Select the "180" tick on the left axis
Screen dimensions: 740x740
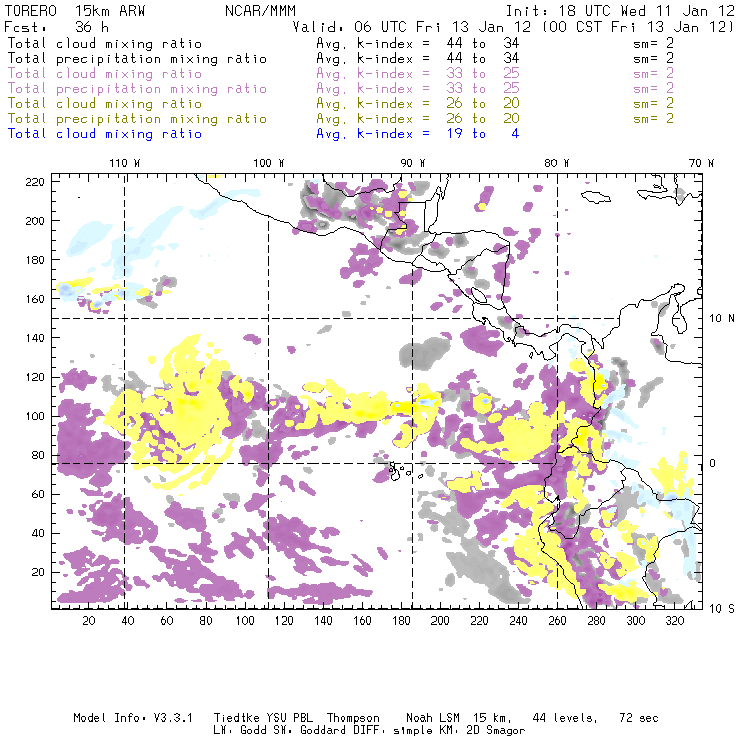(35, 260)
